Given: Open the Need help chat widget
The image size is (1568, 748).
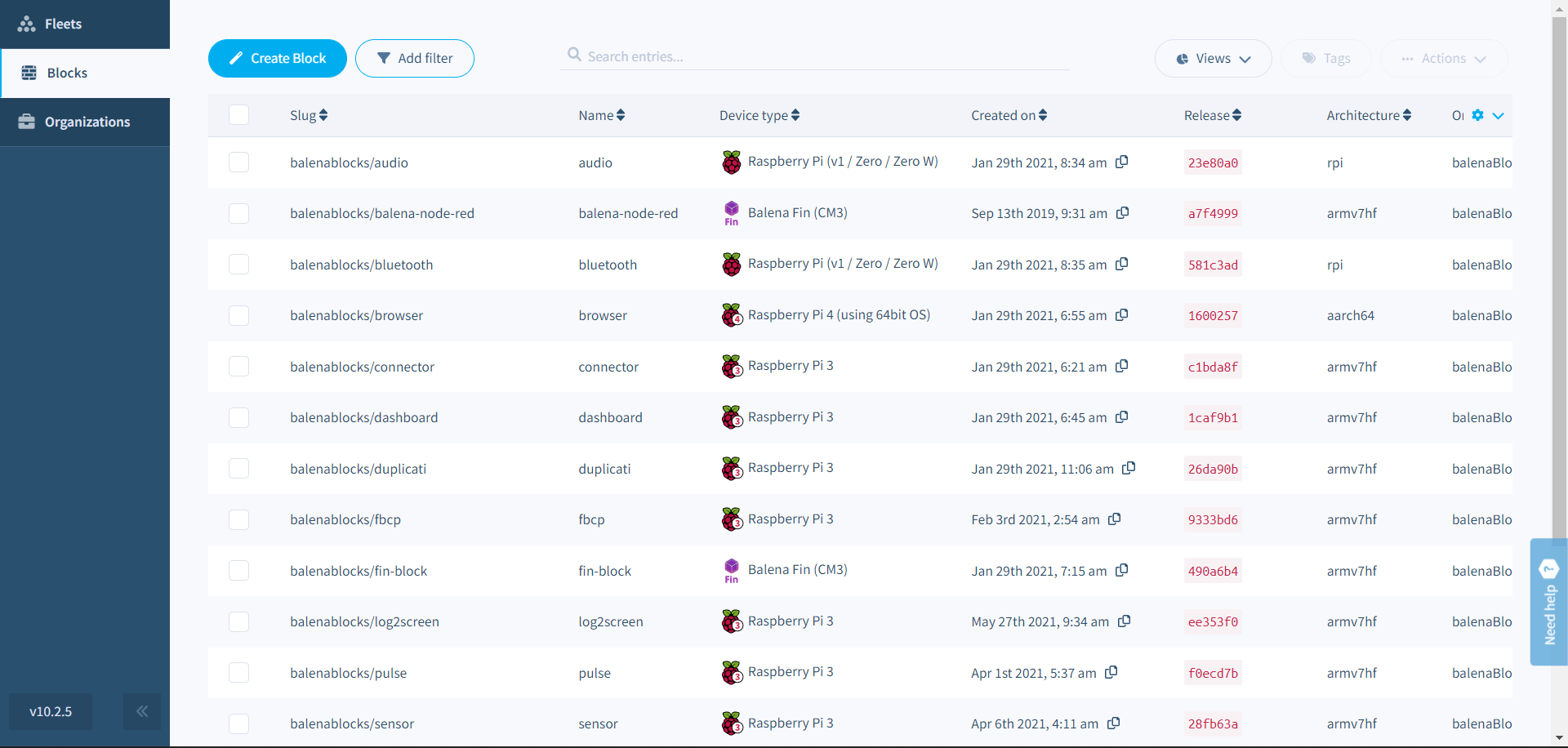Looking at the screenshot, I should tap(1550, 602).
